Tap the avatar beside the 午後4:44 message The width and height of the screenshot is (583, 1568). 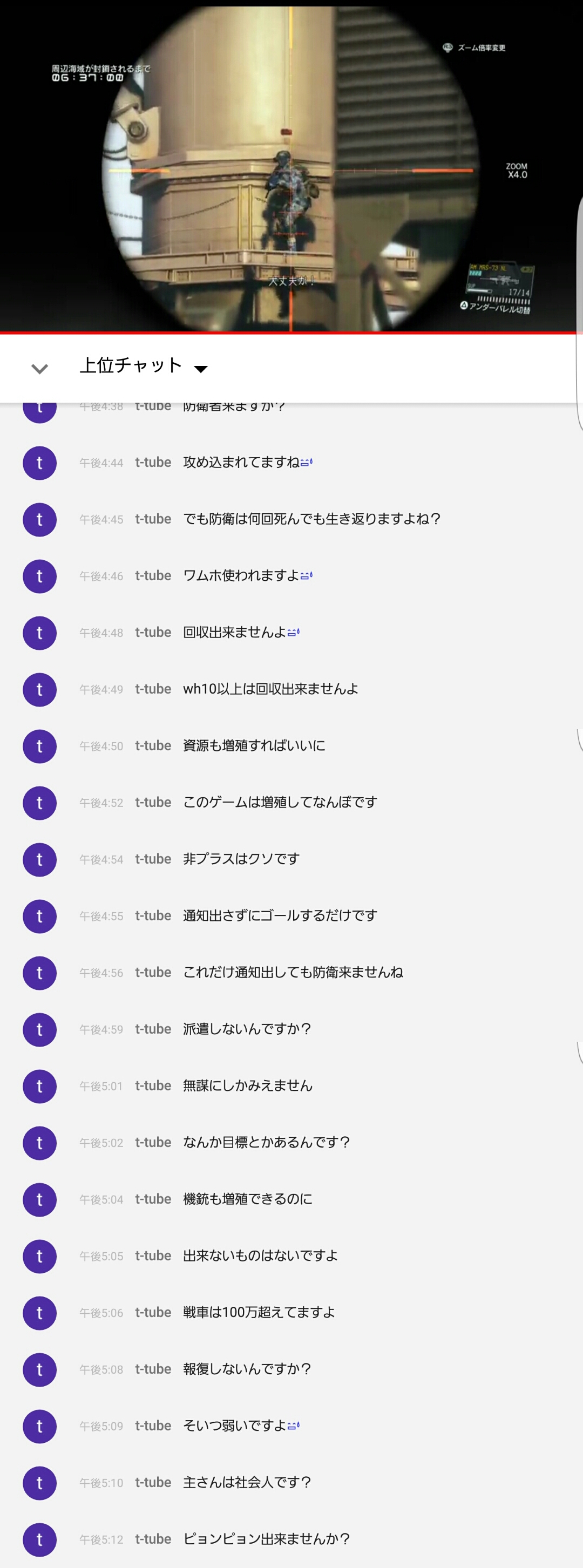(39, 463)
